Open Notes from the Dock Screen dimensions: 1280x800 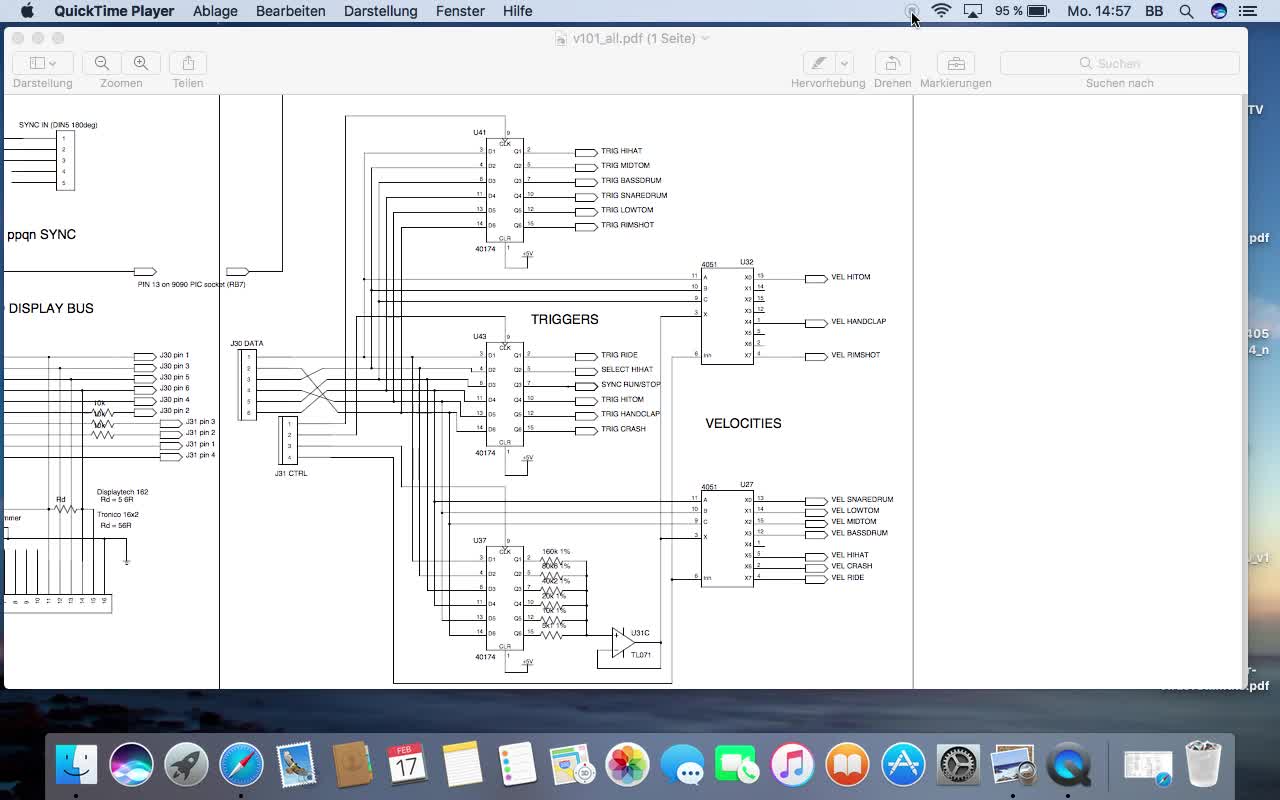[462, 766]
